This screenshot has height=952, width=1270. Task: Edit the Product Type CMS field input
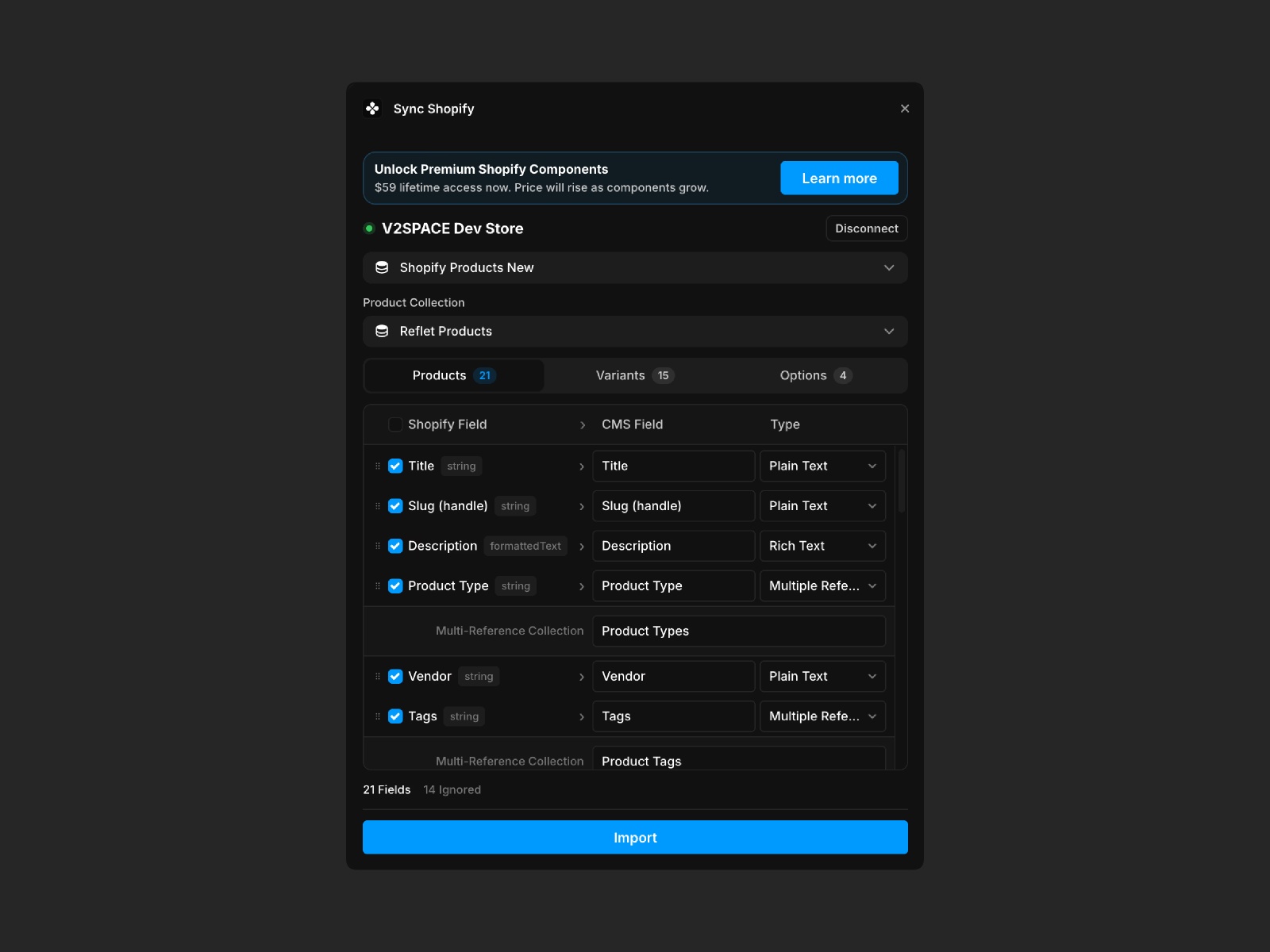[x=673, y=586]
